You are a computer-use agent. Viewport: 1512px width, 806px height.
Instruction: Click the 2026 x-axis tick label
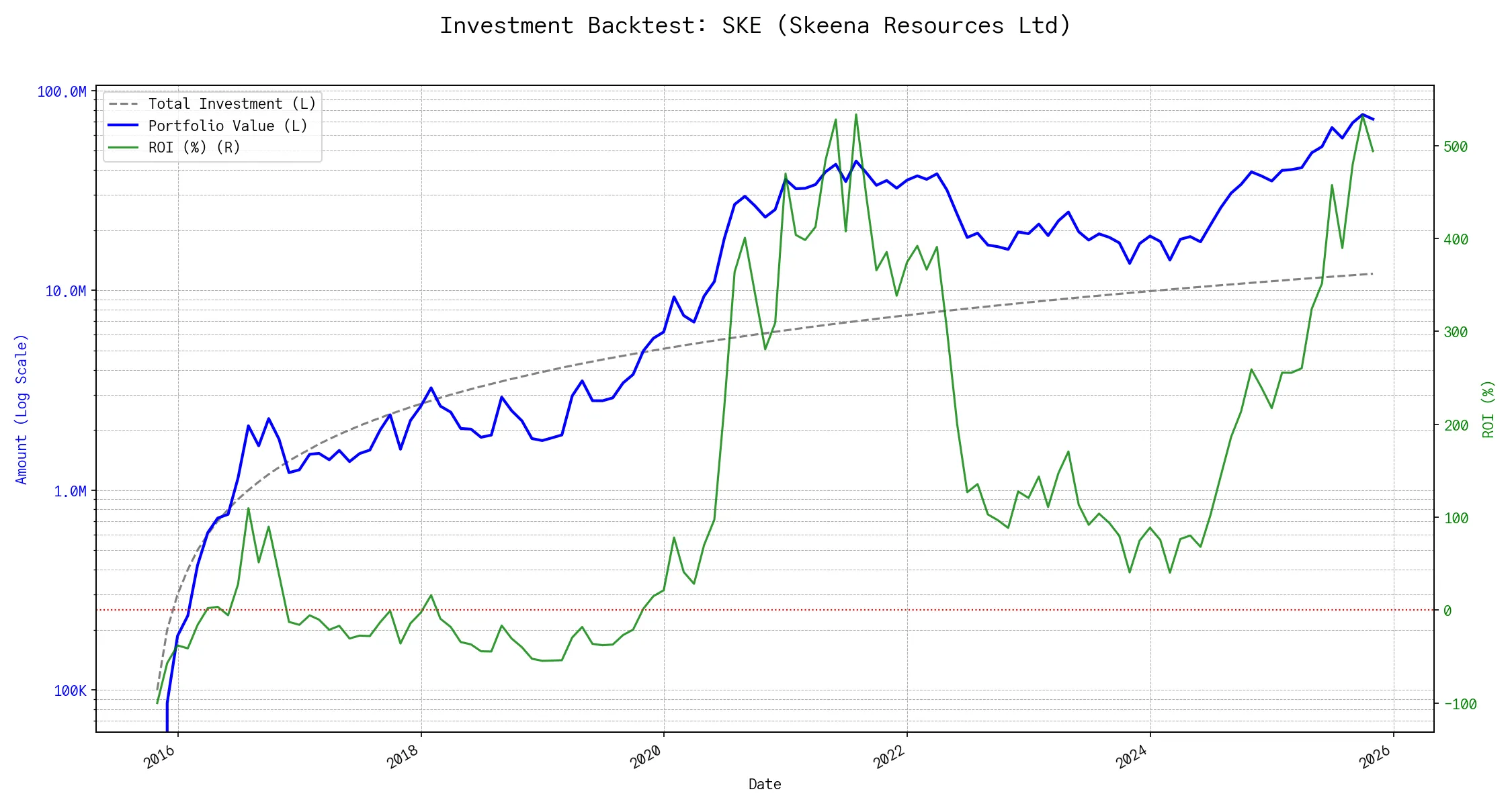coord(1376,757)
